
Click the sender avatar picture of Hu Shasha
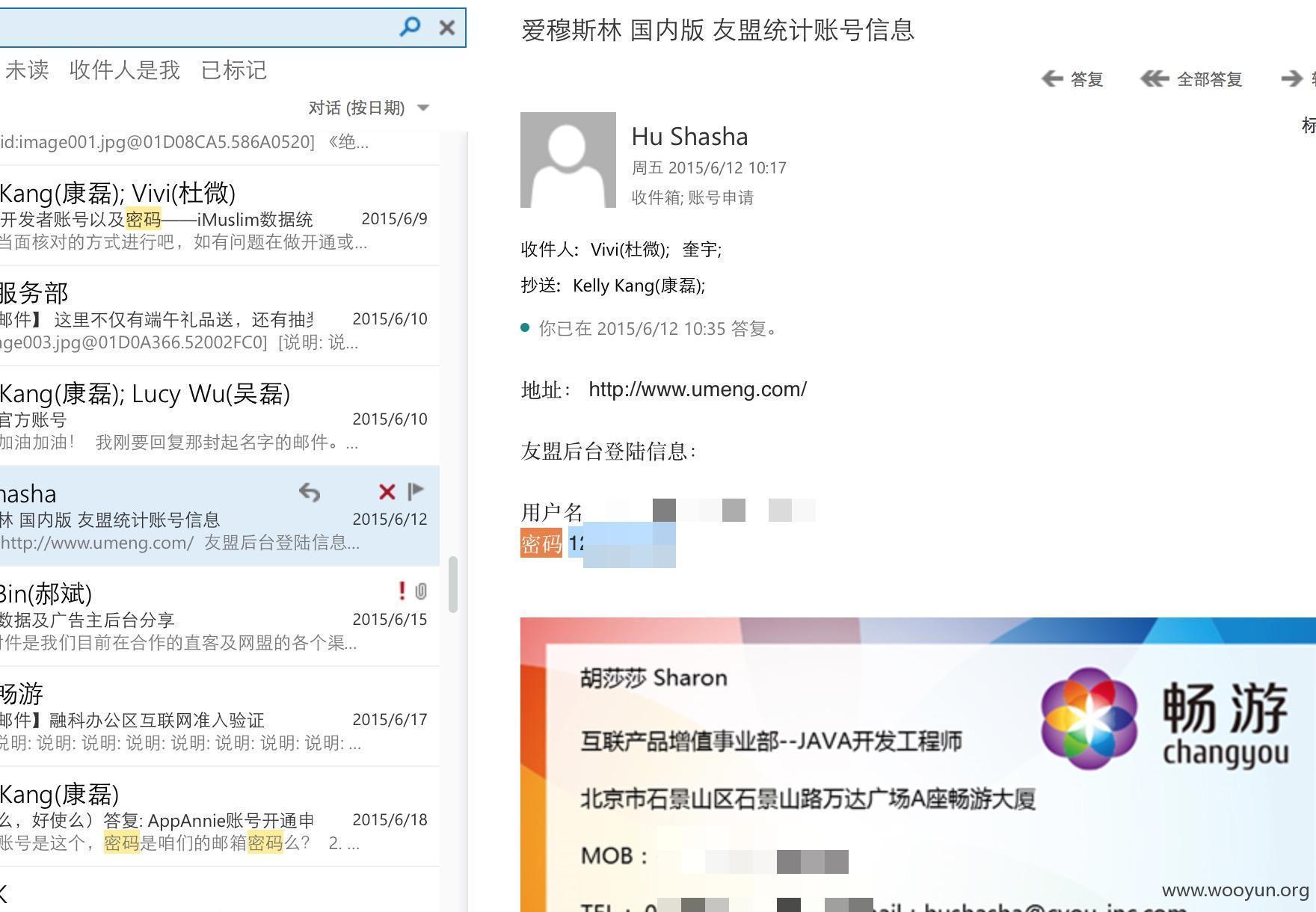point(568,160)
